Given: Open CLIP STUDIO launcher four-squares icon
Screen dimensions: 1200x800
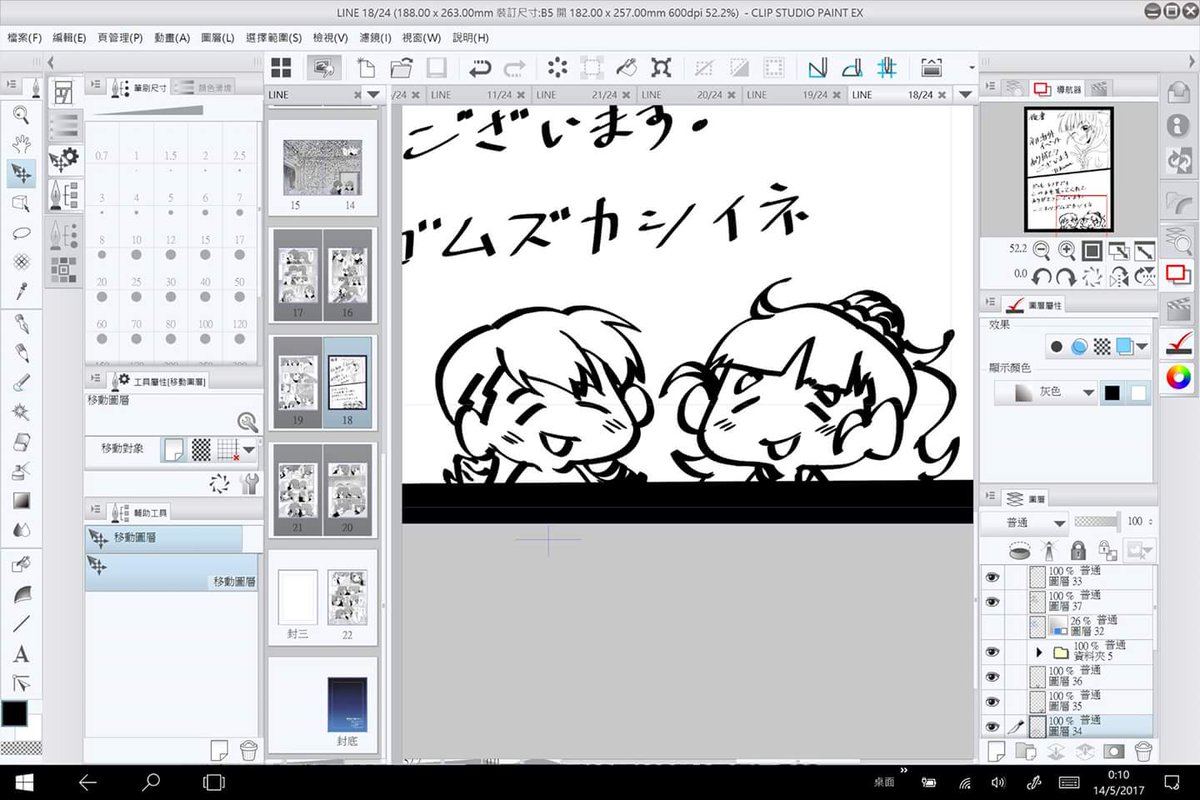Looking at the screenshot, I should click(x=281, y=68).
